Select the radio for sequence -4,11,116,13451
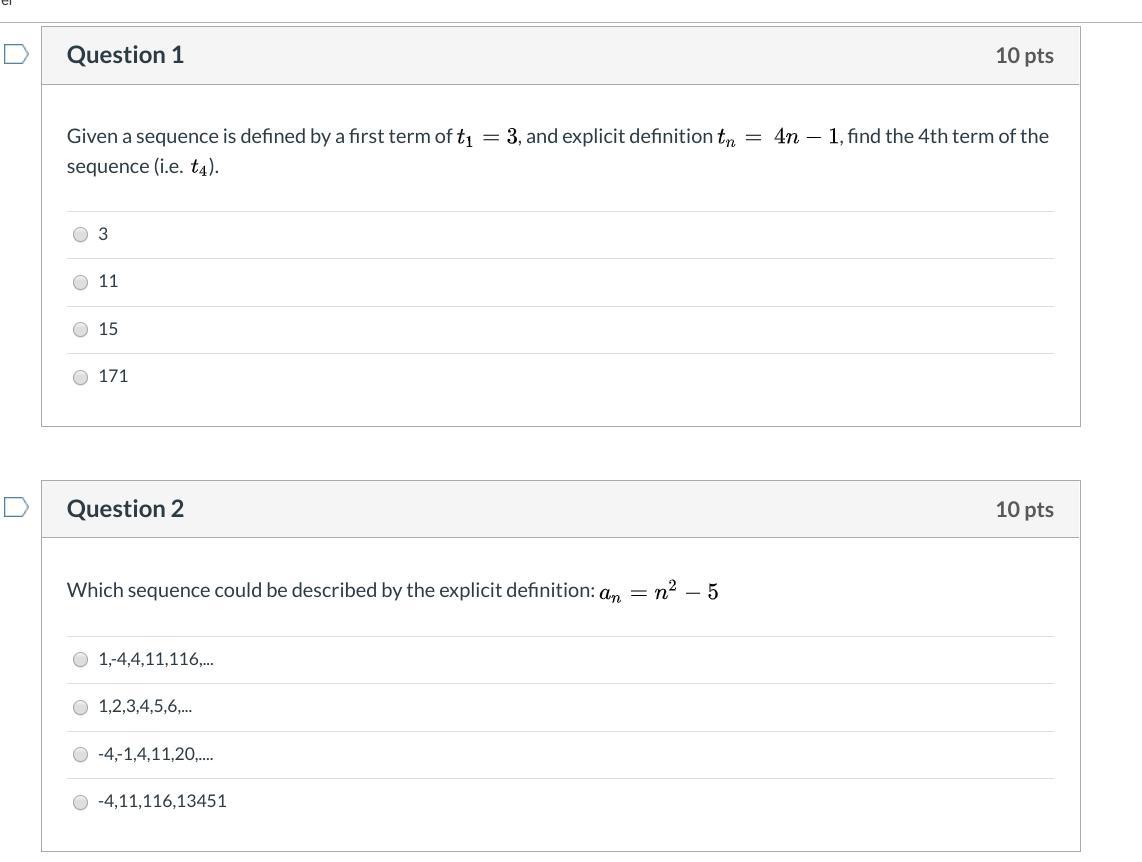This screenshot has width=1142, height=862. tap(81, 801)
